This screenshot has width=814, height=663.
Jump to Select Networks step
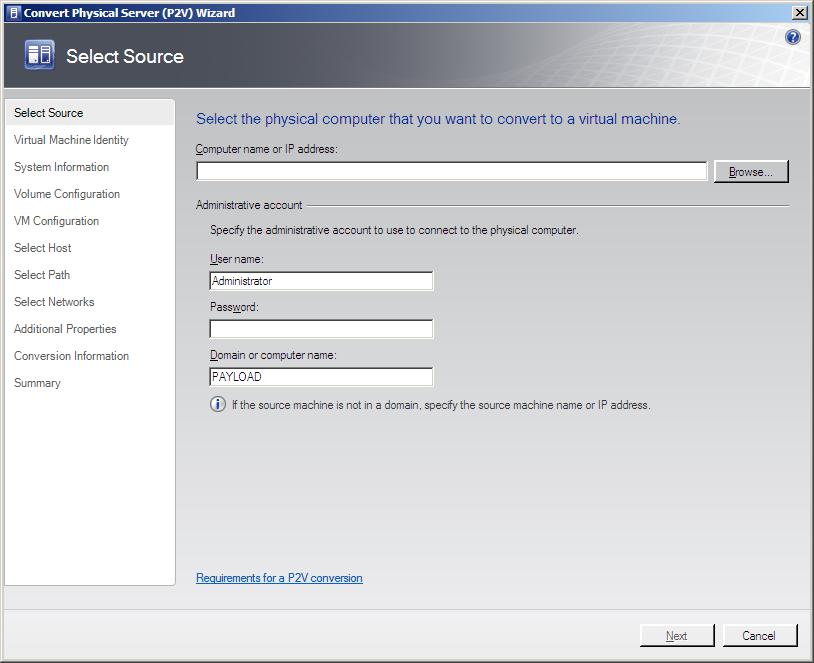(54, 302)
